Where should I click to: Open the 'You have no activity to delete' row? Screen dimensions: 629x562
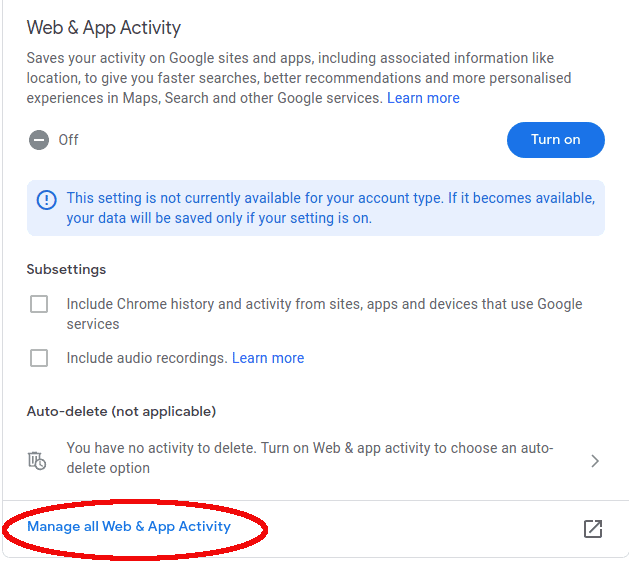tap(315, 458)
